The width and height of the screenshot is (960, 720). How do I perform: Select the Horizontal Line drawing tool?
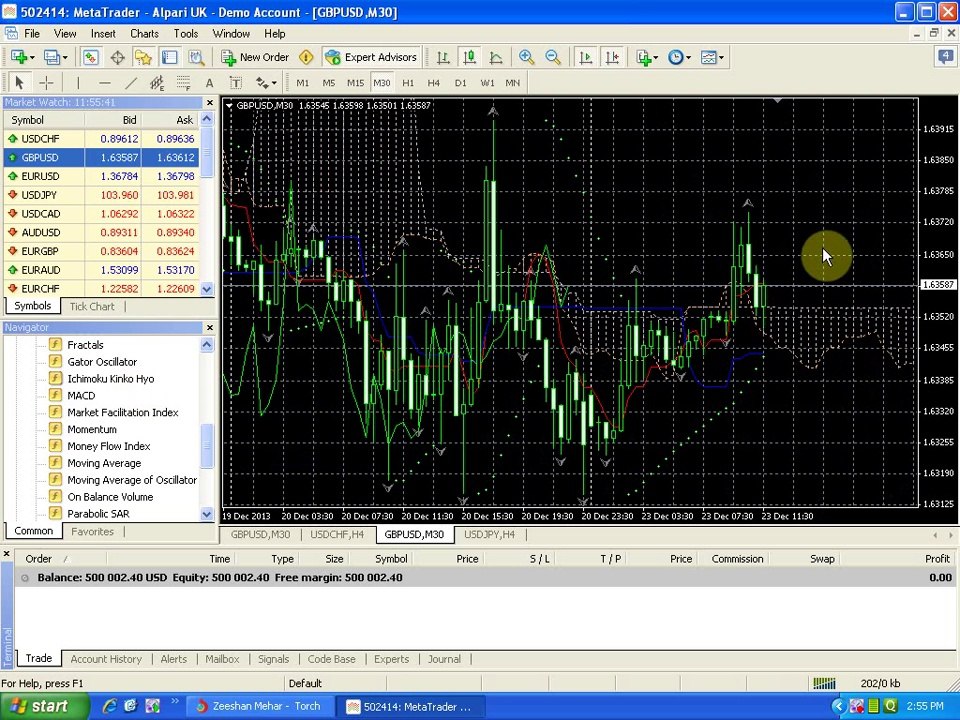pos(105,82)
